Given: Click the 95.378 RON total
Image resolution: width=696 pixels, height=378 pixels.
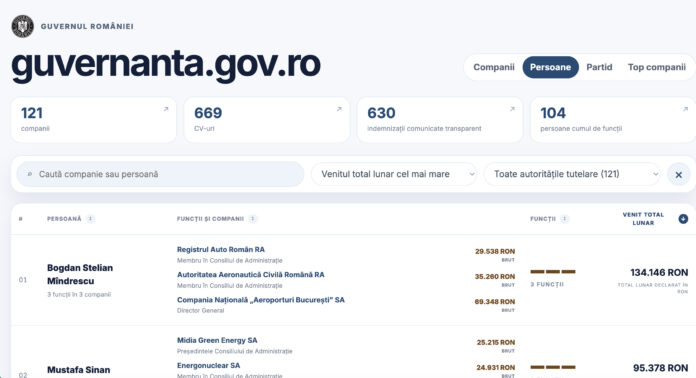Looking at the screenshot, I should [x=660, y=368].
